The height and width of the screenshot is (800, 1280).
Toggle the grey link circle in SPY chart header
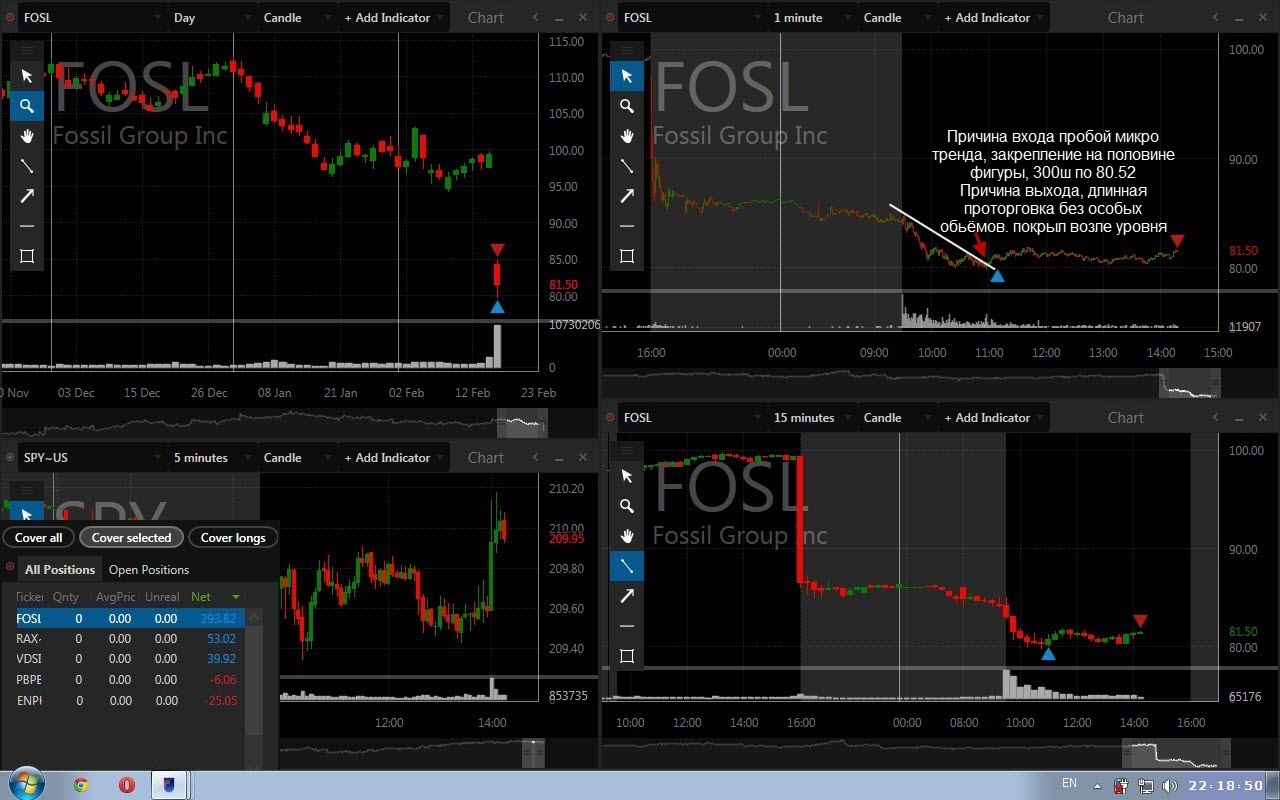click(10, 457)
